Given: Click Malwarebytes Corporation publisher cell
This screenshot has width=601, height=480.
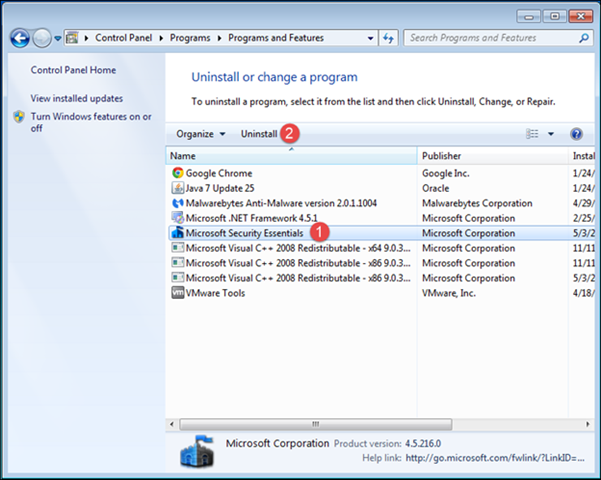Looking at the screenshot, I should (x=477, y=203).
